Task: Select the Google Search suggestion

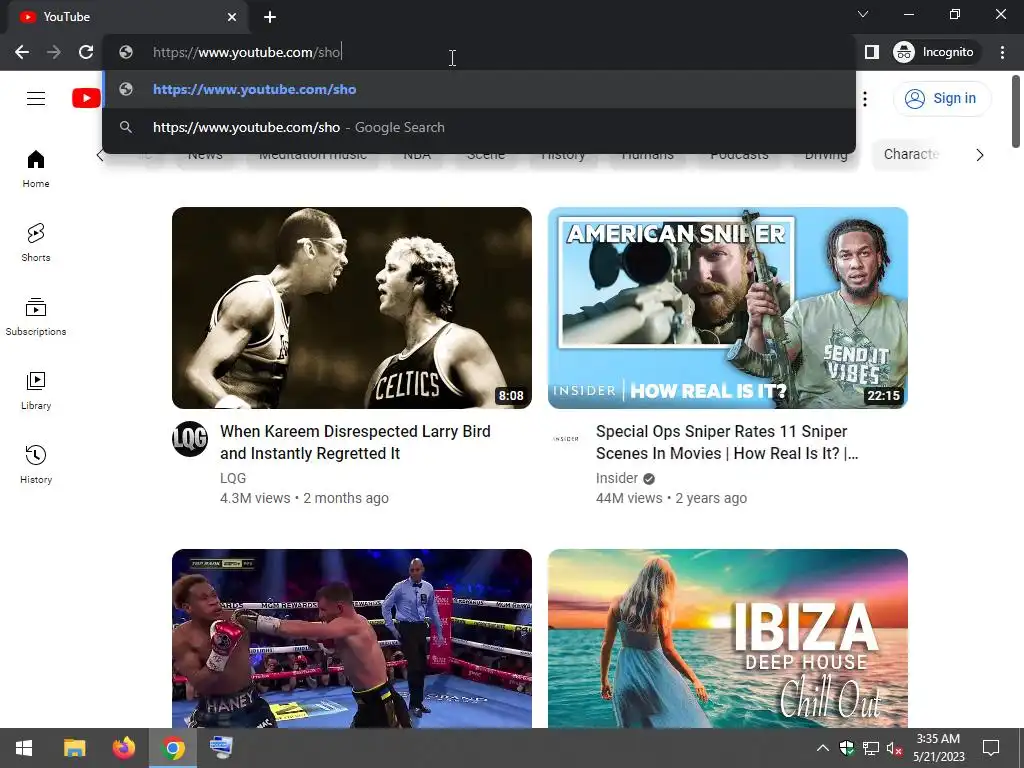Action: (x=479, y=127)
